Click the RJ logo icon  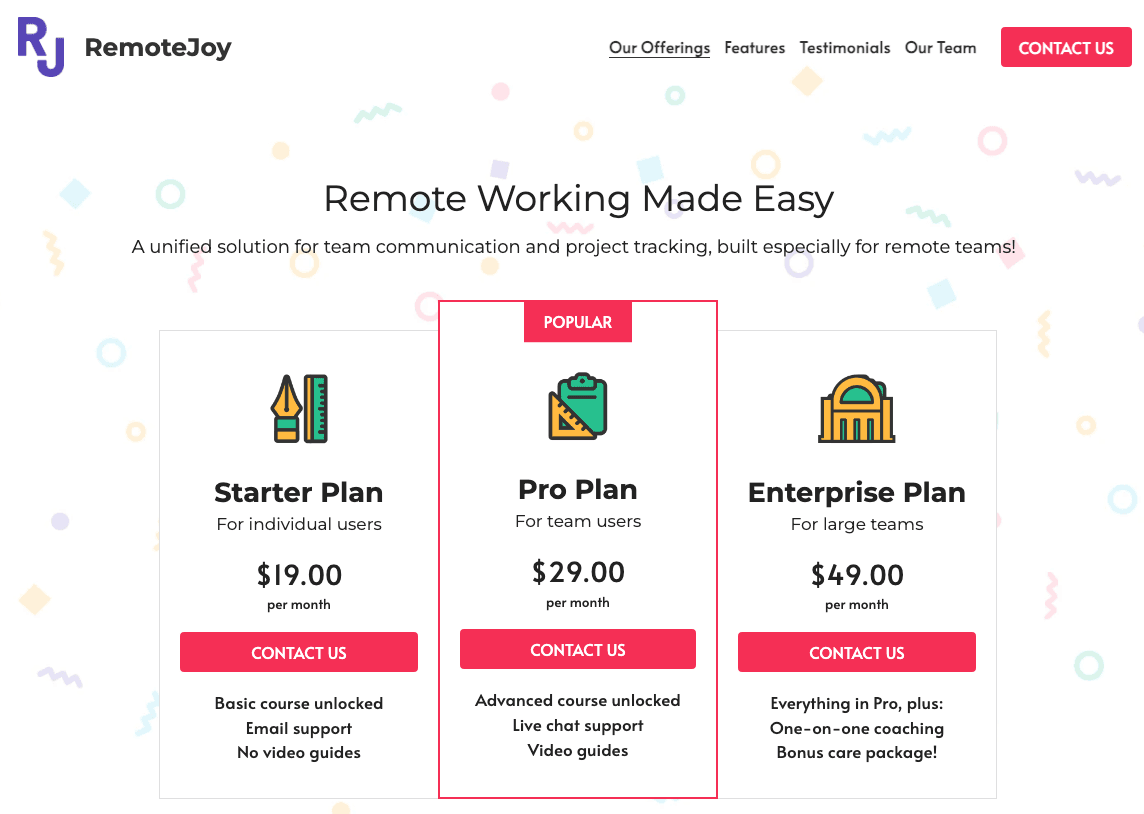(41, 46)
